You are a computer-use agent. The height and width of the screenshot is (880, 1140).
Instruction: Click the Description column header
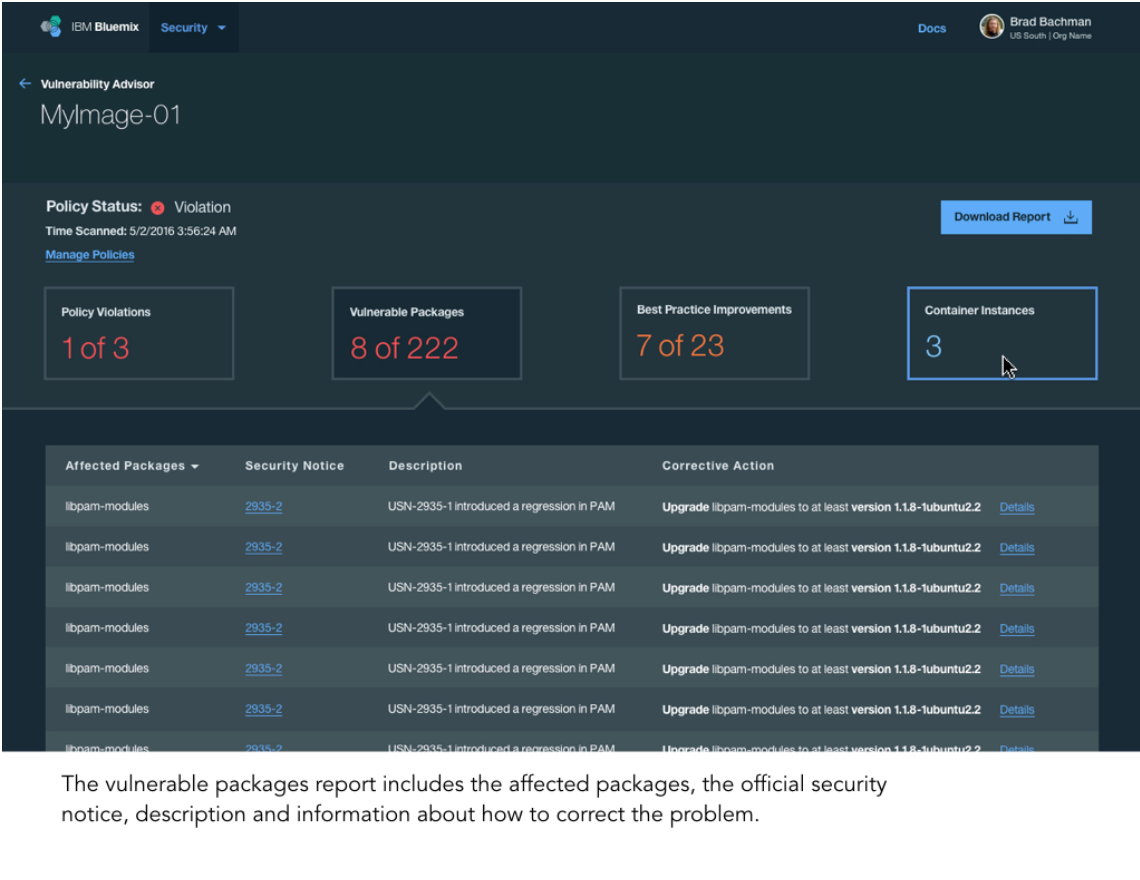pos(425,465)
